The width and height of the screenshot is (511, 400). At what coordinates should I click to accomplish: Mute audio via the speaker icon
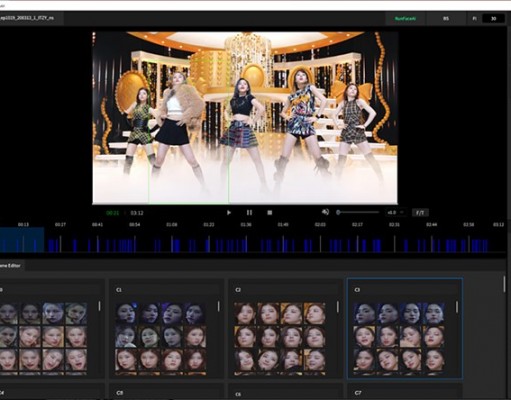click(x=325, y=212)
